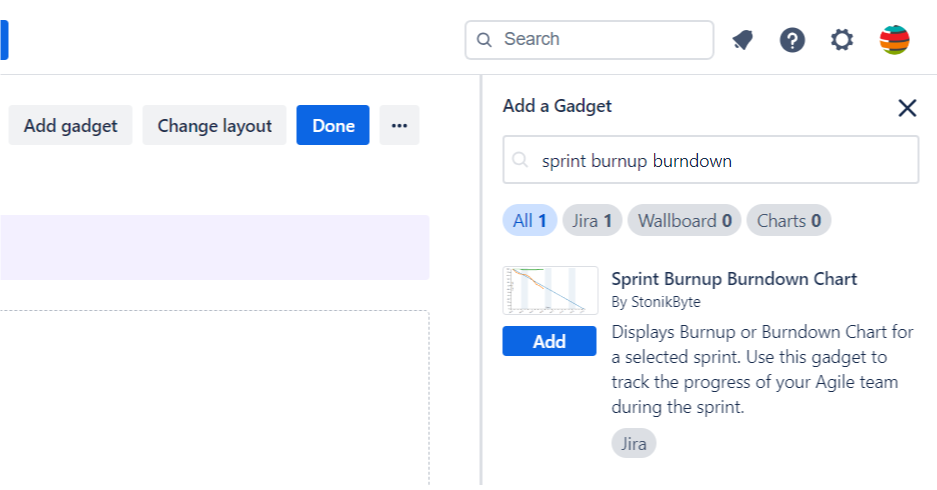Add the Sprint Burnup Burndown Chart gadget
The width and height of the screenshot is (937, 490).
coord(549,341)
